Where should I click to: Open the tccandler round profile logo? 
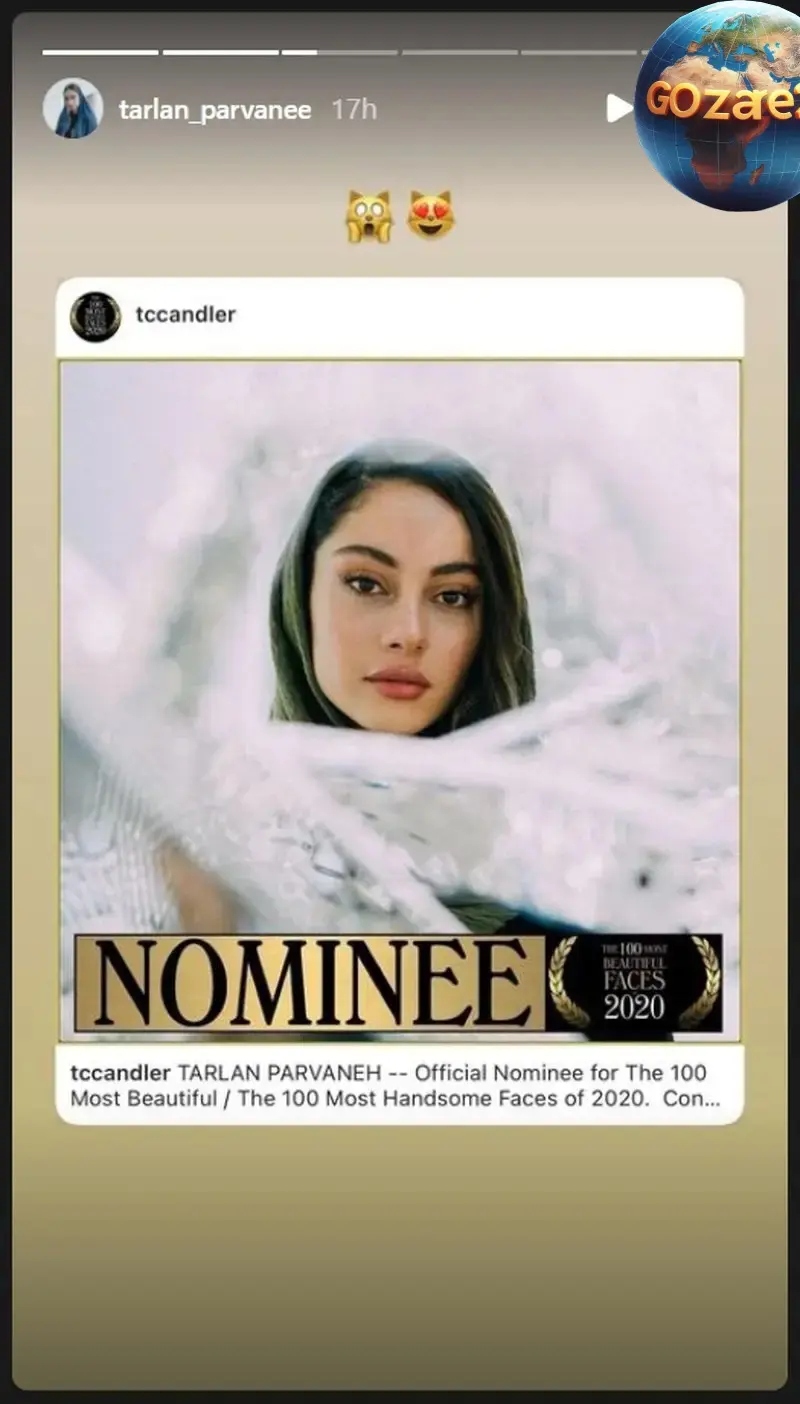96,316
